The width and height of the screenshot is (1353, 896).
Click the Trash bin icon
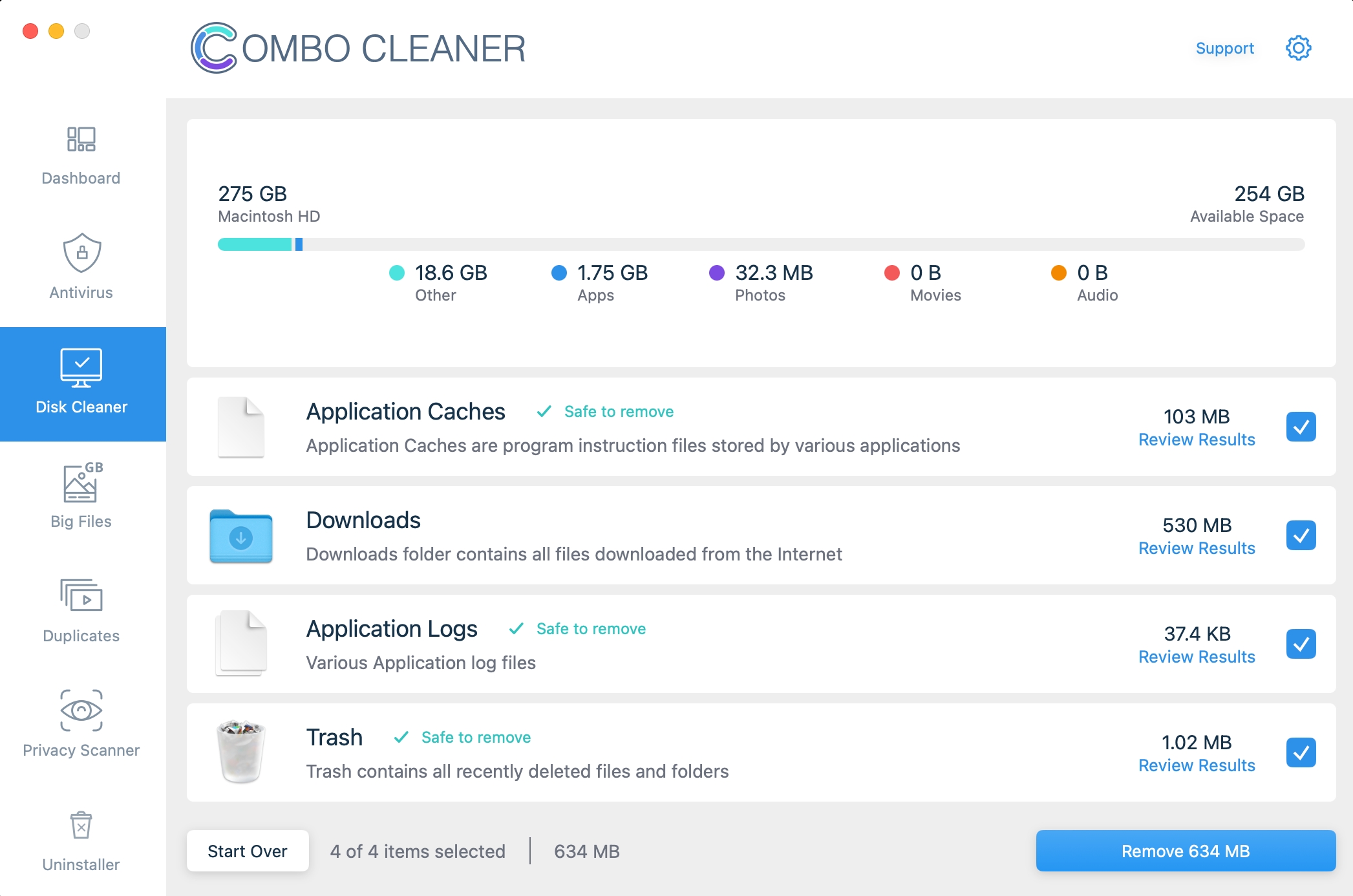[240, 752]
